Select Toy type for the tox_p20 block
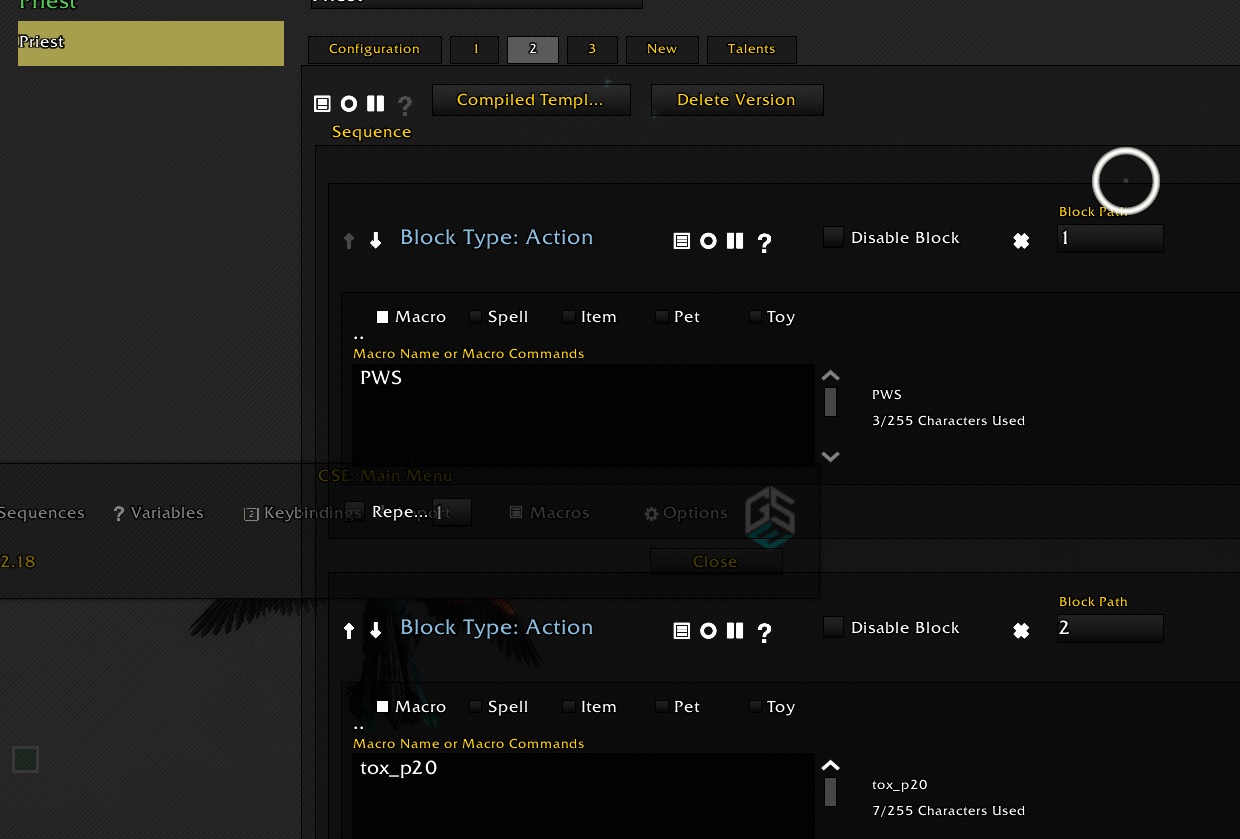The height and width of the screenshot is (839, 1240). coord(755,707)
